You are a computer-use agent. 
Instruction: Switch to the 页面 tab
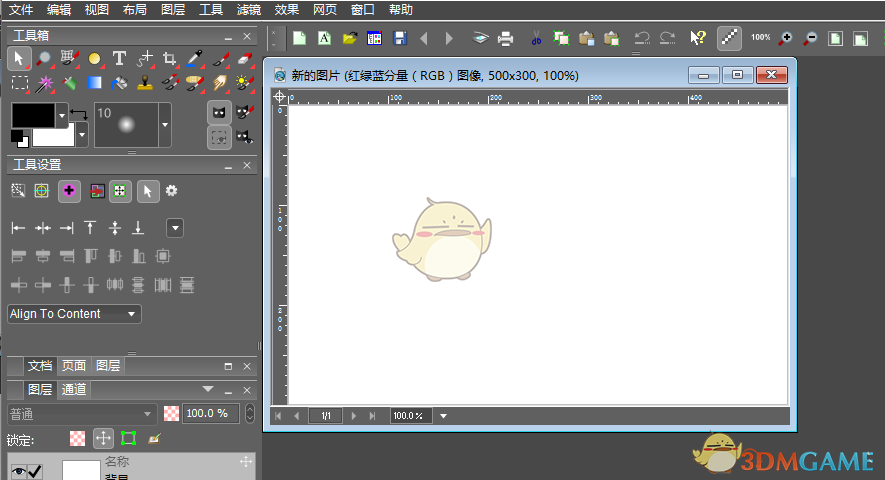point(74,365)
